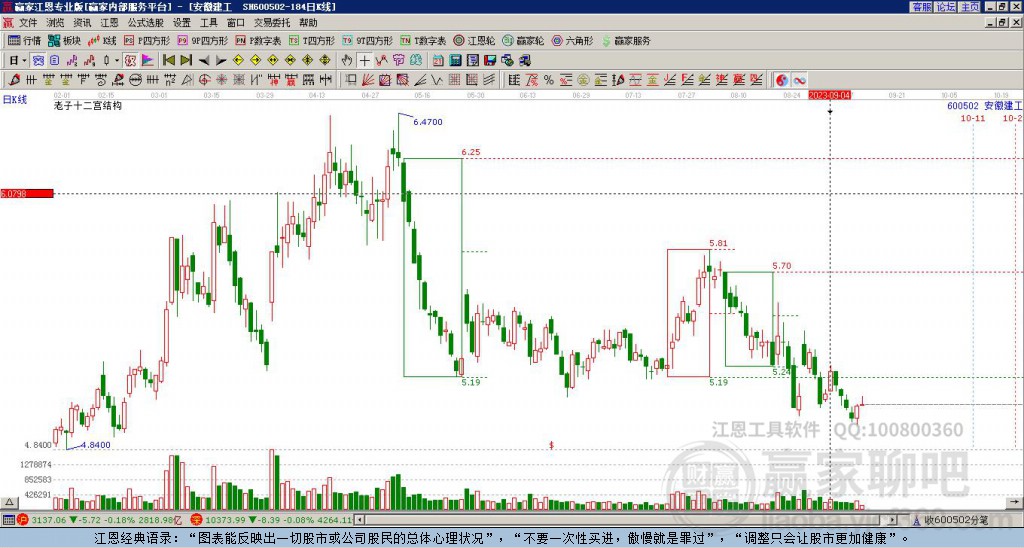1024x548 pixels.
Task: Open the 浏览 menu
Action: pos(55,22)
